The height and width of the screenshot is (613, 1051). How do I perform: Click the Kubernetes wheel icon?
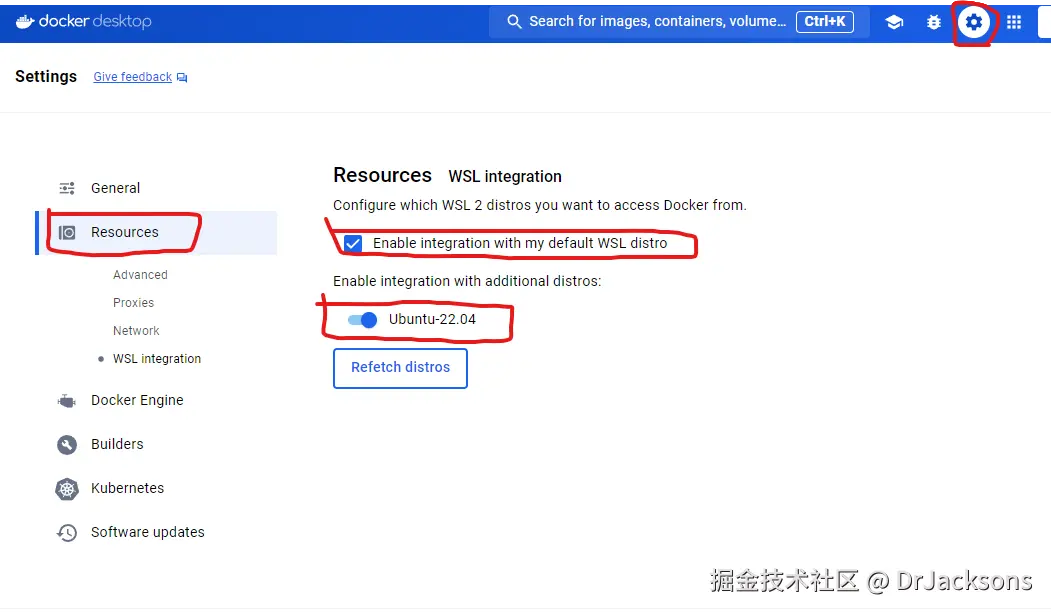click(x=67, y=489)
